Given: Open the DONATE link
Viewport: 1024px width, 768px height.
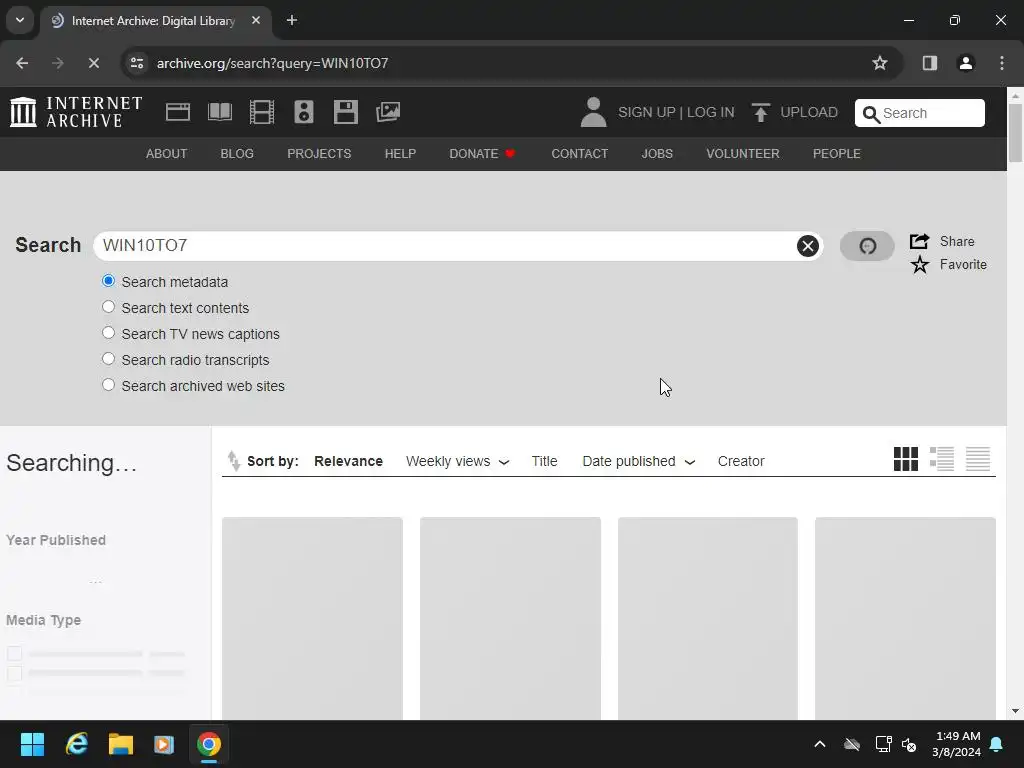Looking at the screenshot, I should 482,153.
